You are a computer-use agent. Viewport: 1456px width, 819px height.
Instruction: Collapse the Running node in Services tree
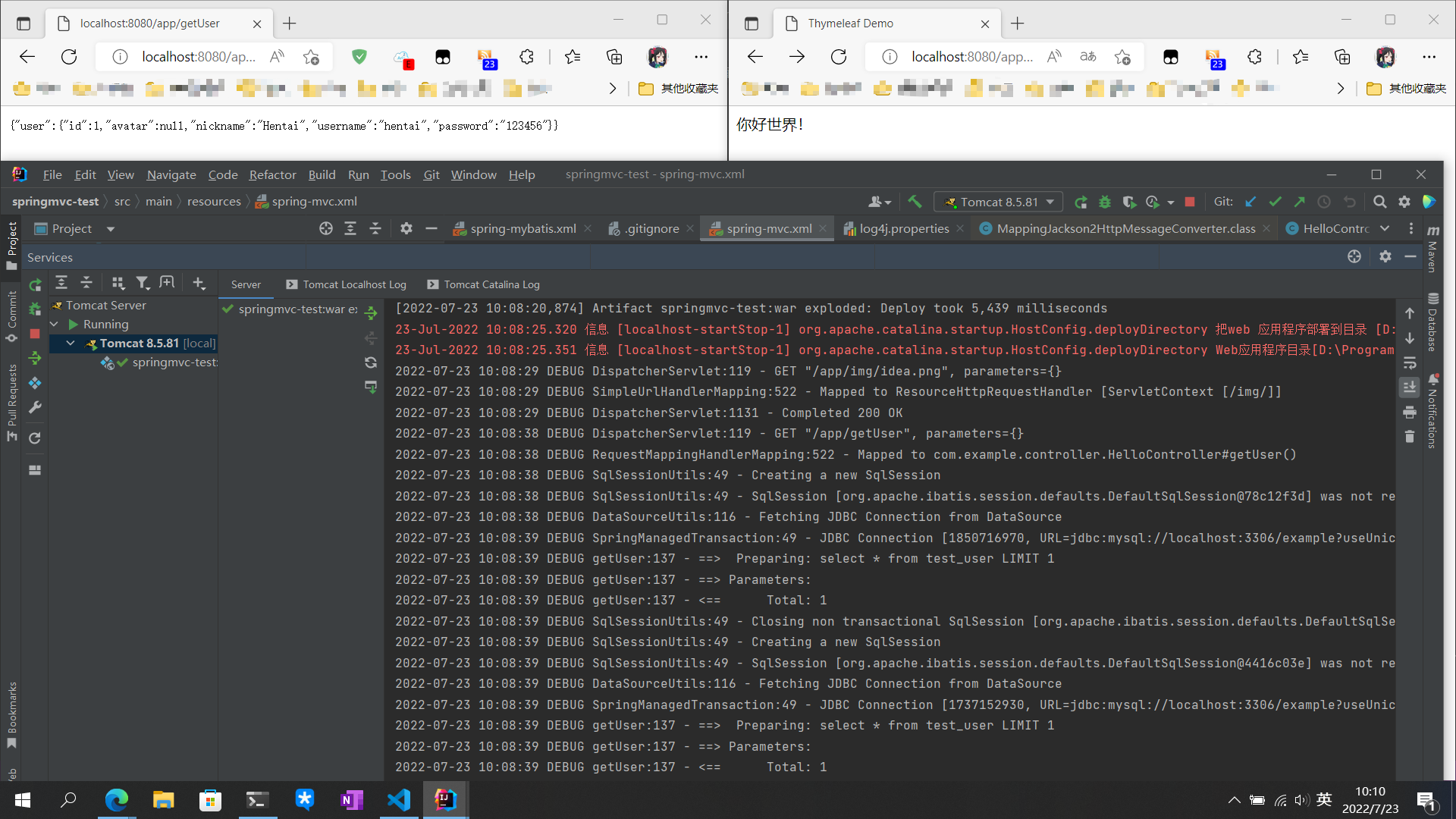54,325
